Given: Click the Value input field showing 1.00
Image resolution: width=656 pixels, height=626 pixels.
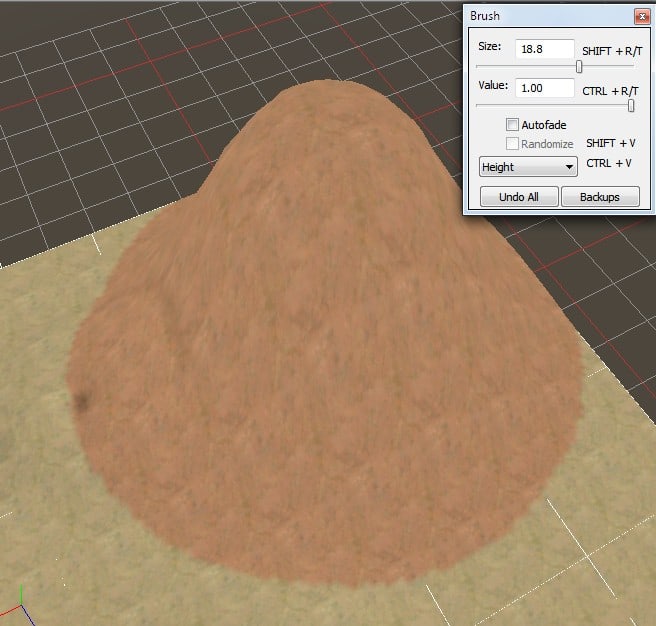Looking at the screenshot, I should 544,88.
